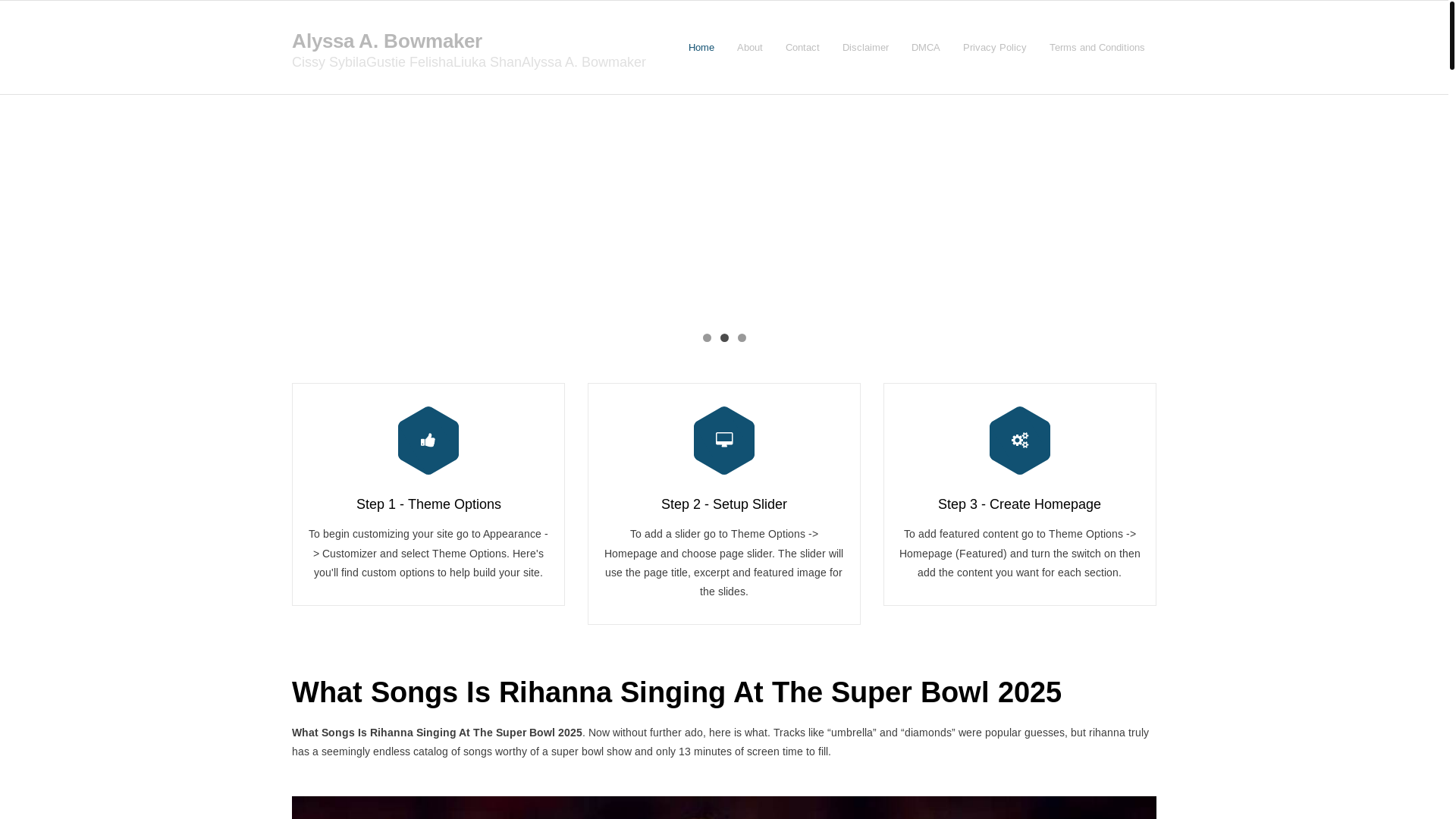Image resolution: width=1456 pixels, height=819 pixels.
Task: Go to first slider dot
Action: coord(707,338)
